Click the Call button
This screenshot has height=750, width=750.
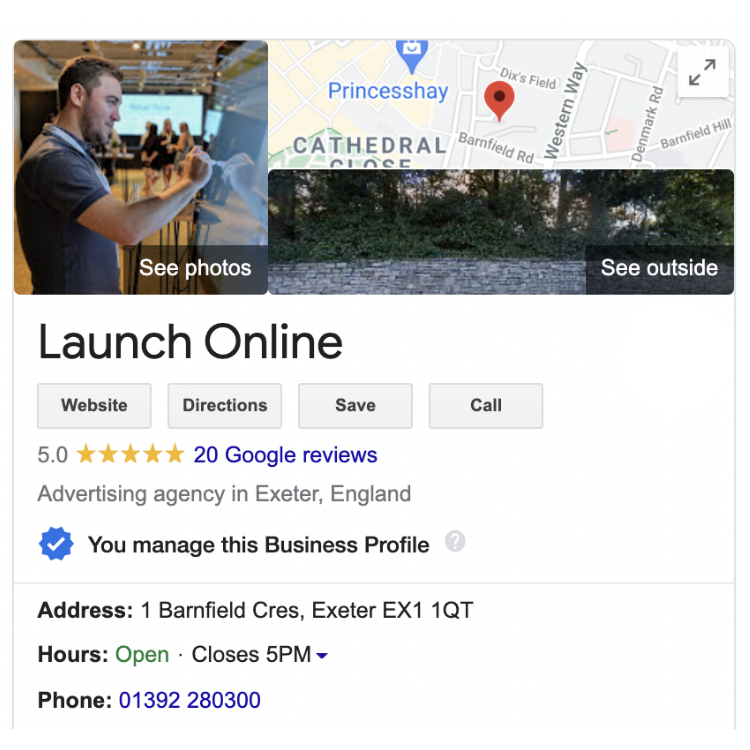[486, 406]
